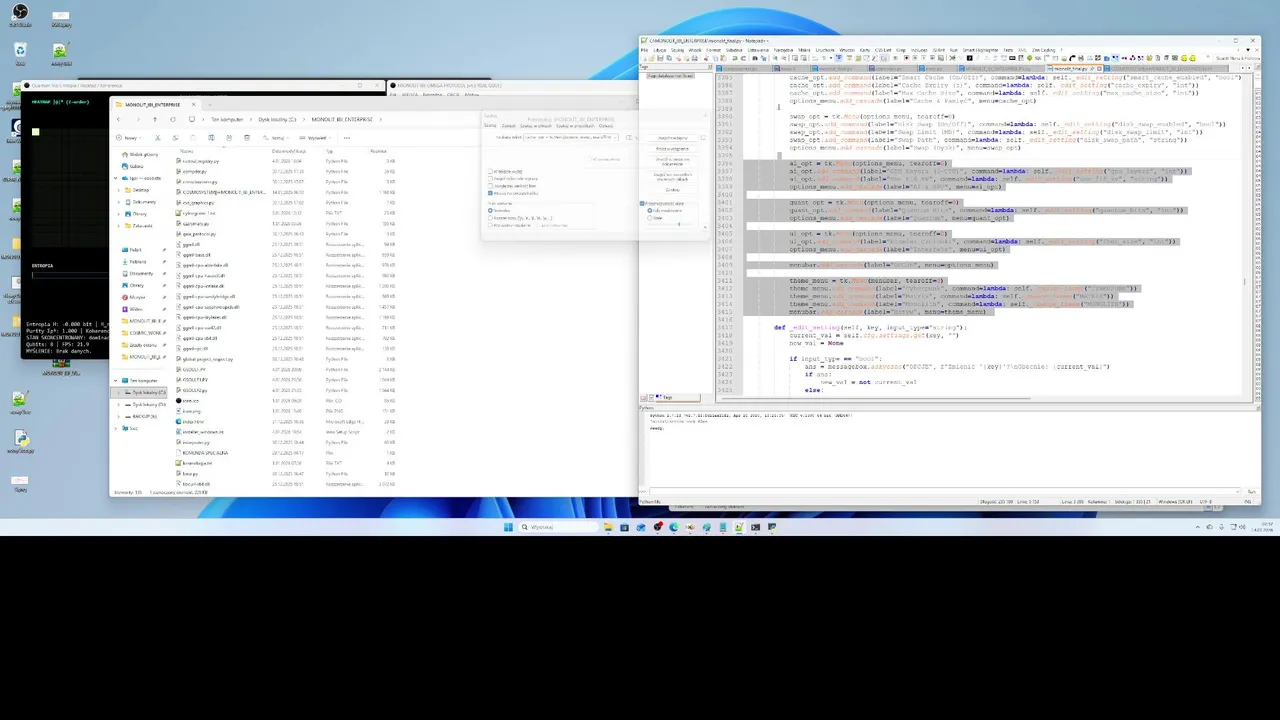
Task: Switch to the Zamień tab in Find dialog
Action: pos(509,126)
